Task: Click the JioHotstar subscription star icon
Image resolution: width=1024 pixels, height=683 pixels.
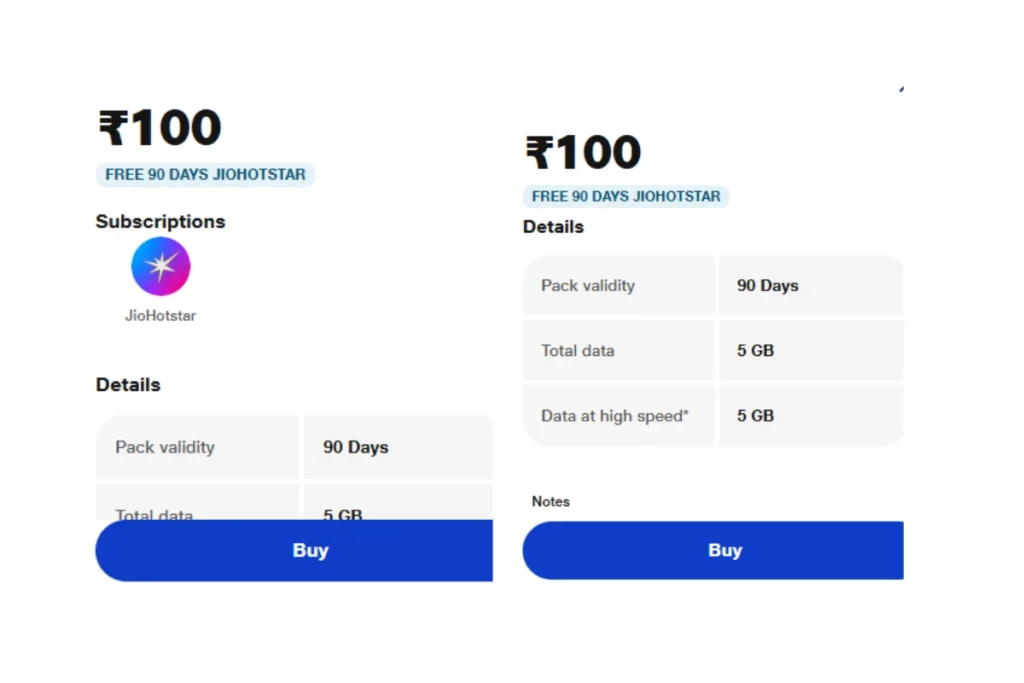Action: tap(161, 266)
